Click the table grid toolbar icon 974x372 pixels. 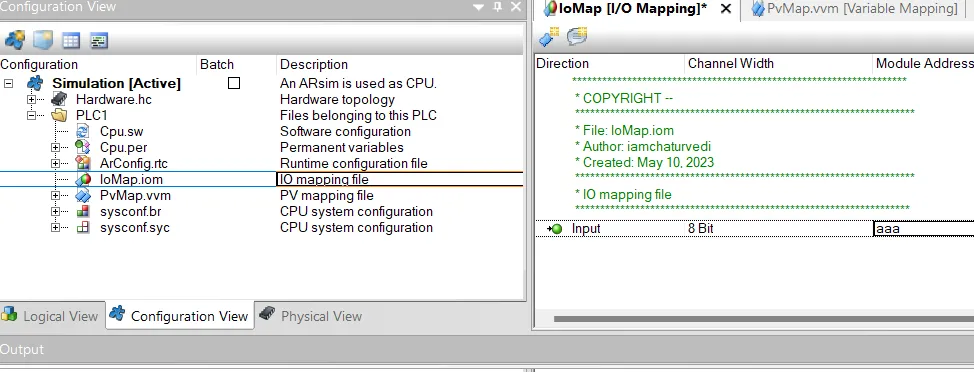(71, 41)
